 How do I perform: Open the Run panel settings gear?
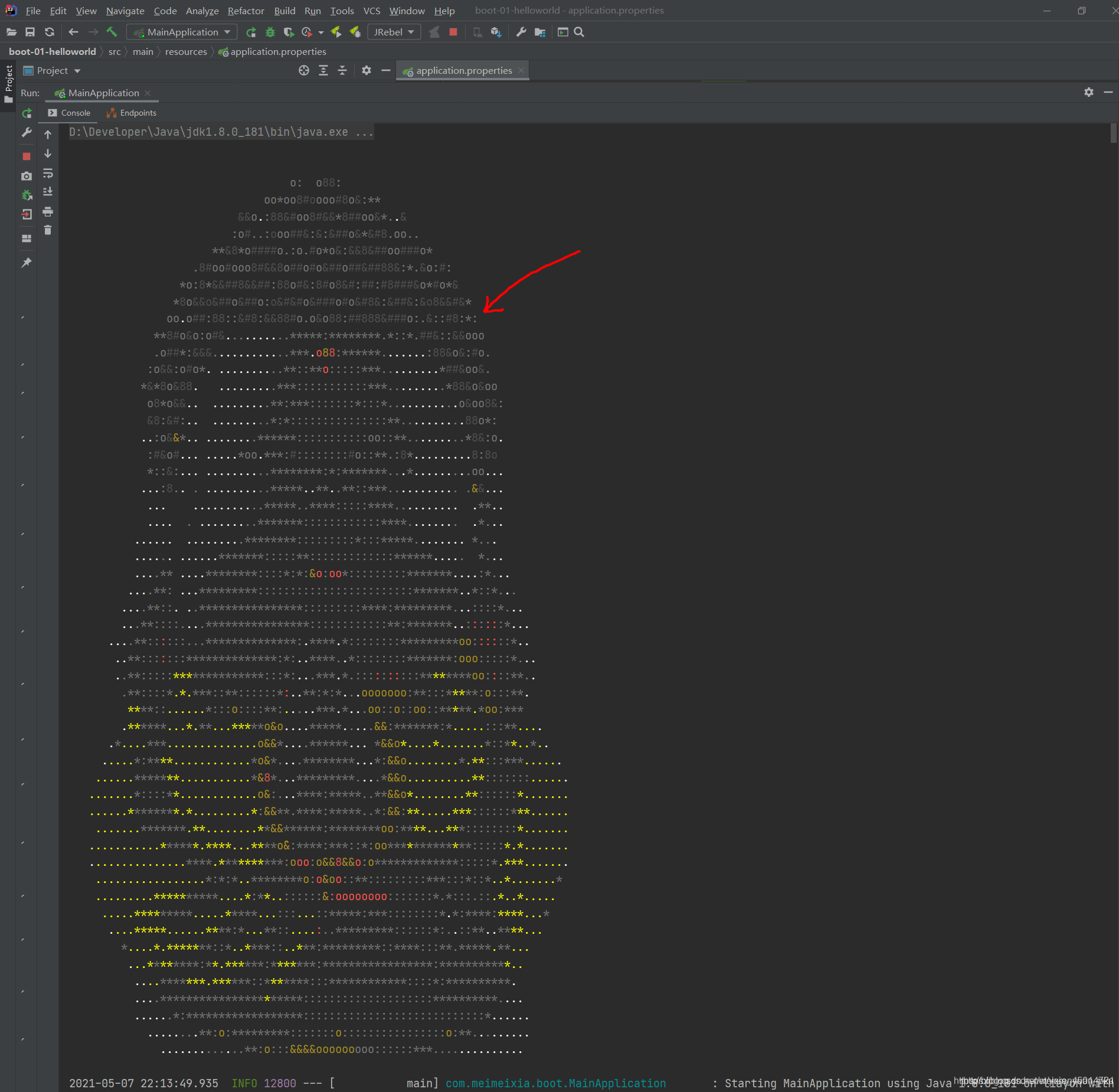[1089, 92]
